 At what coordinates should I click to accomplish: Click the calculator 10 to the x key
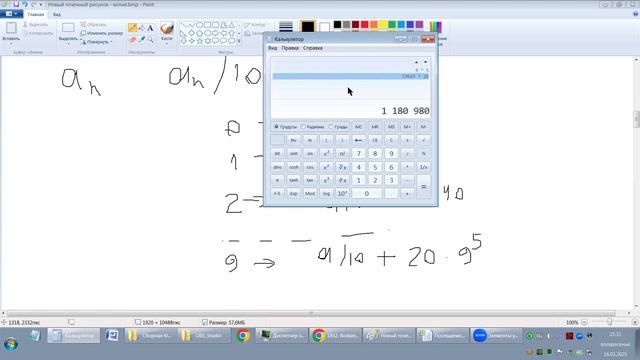(x=342, y=193)
